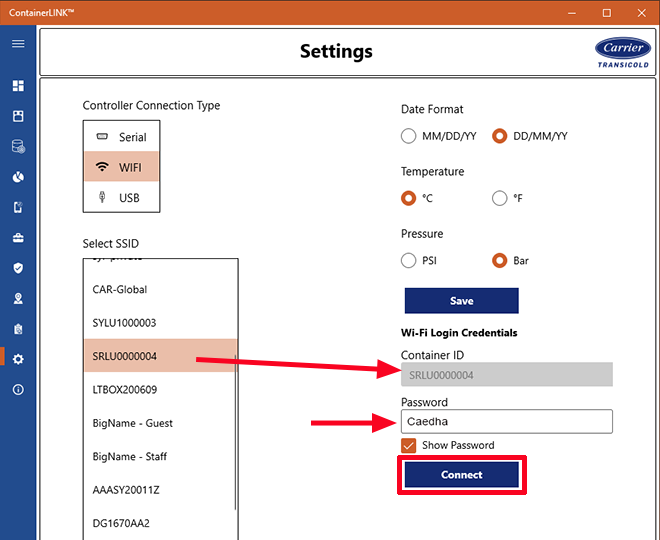Select SRLU0000004 from SSID list
The height and width of the screenshot is (540, 660).
coord(161,356)
